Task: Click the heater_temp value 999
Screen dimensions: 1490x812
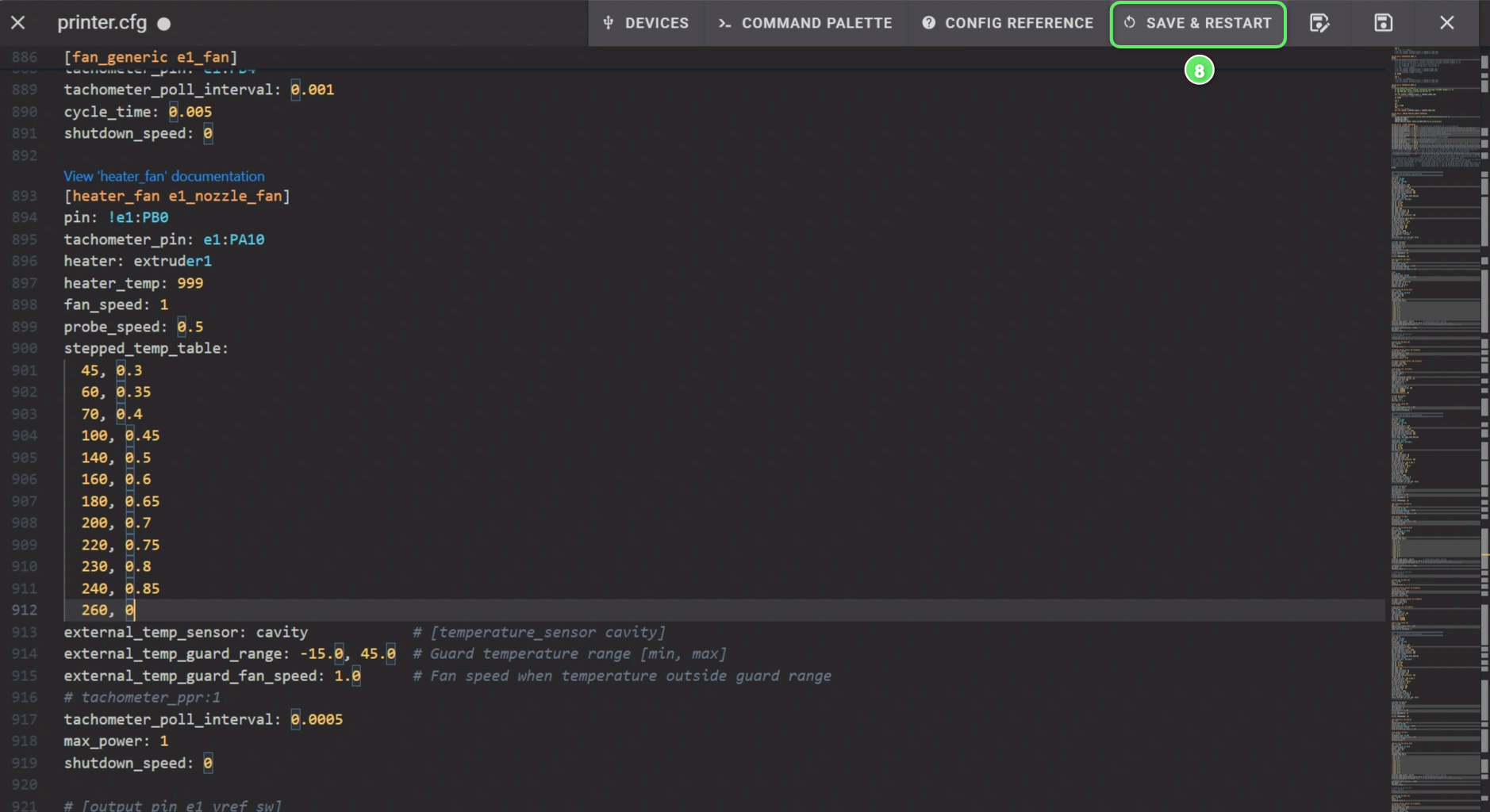Action: (x=190, y=283)
